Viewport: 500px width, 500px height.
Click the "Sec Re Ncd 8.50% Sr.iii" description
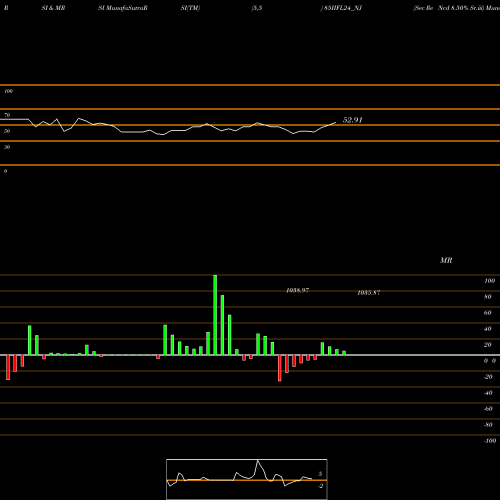coord(449,8)
